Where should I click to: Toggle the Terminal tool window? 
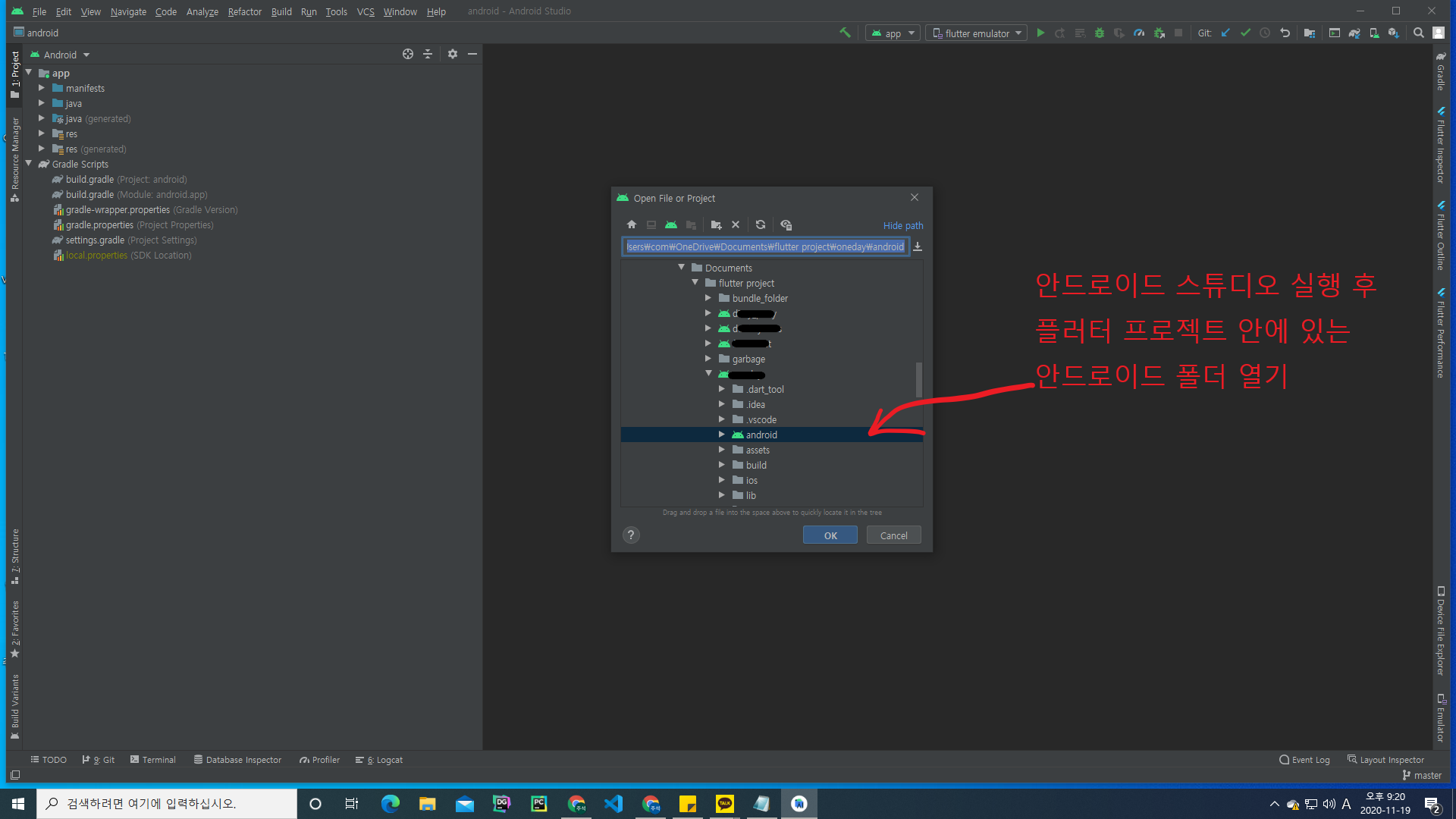(152, 760)
